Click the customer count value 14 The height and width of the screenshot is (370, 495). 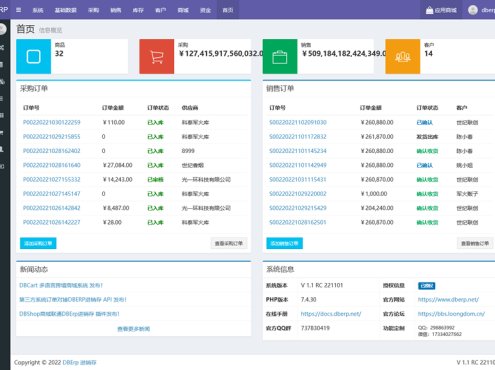pos(428,54)
